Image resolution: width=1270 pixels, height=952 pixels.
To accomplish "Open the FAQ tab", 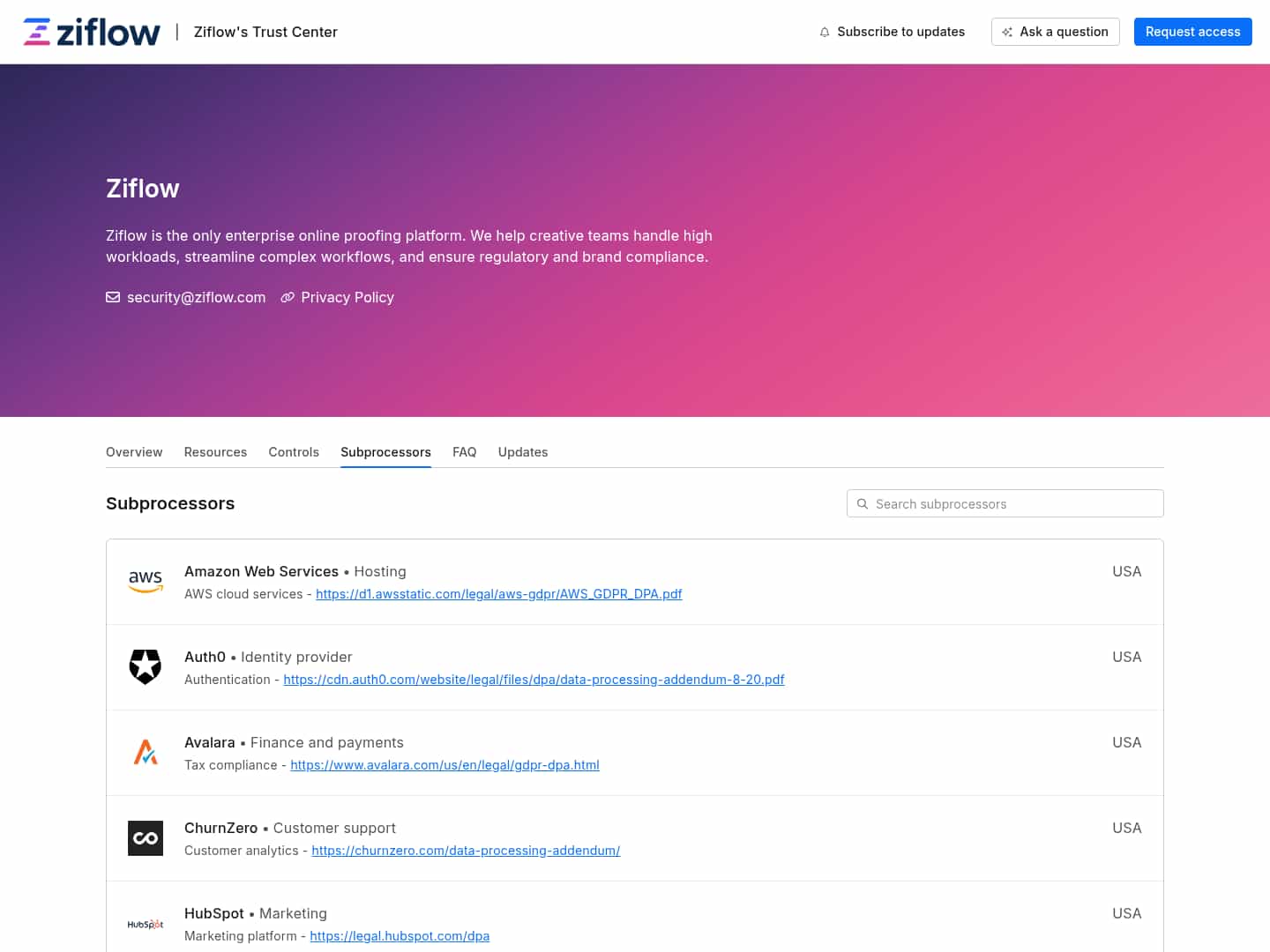I will (464, 451).
